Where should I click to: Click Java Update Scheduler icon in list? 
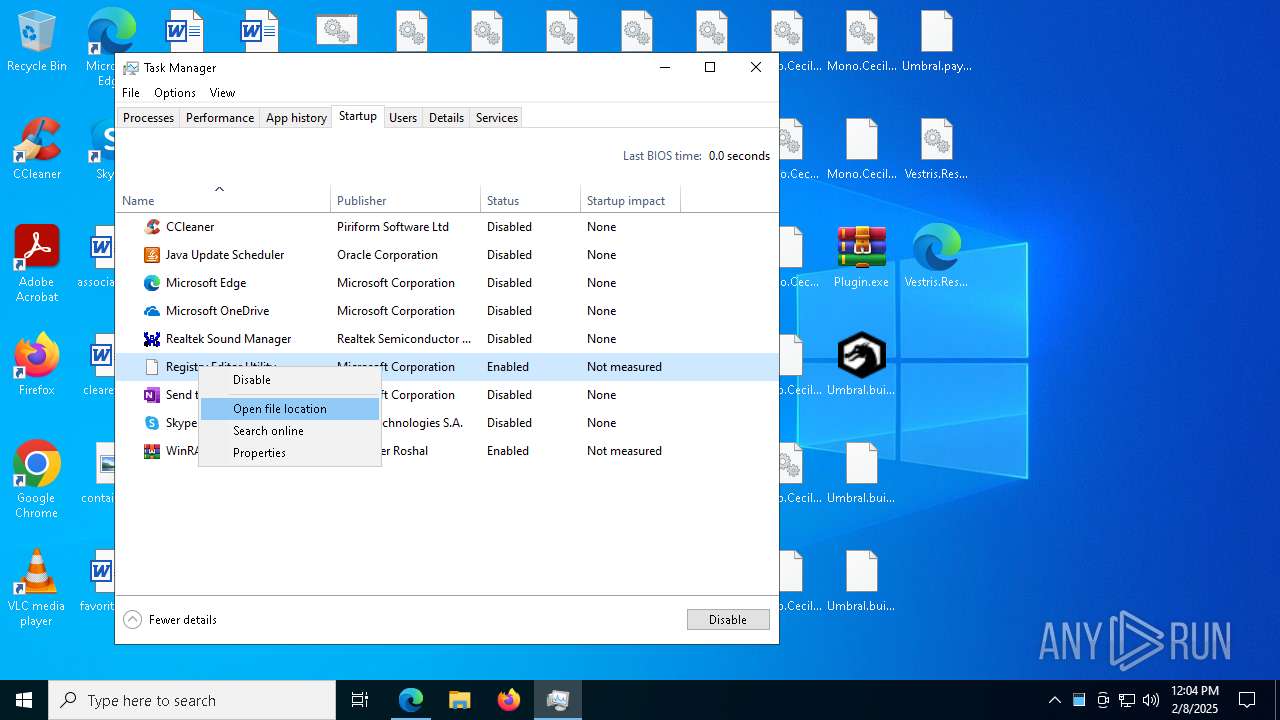click(152, 255)
